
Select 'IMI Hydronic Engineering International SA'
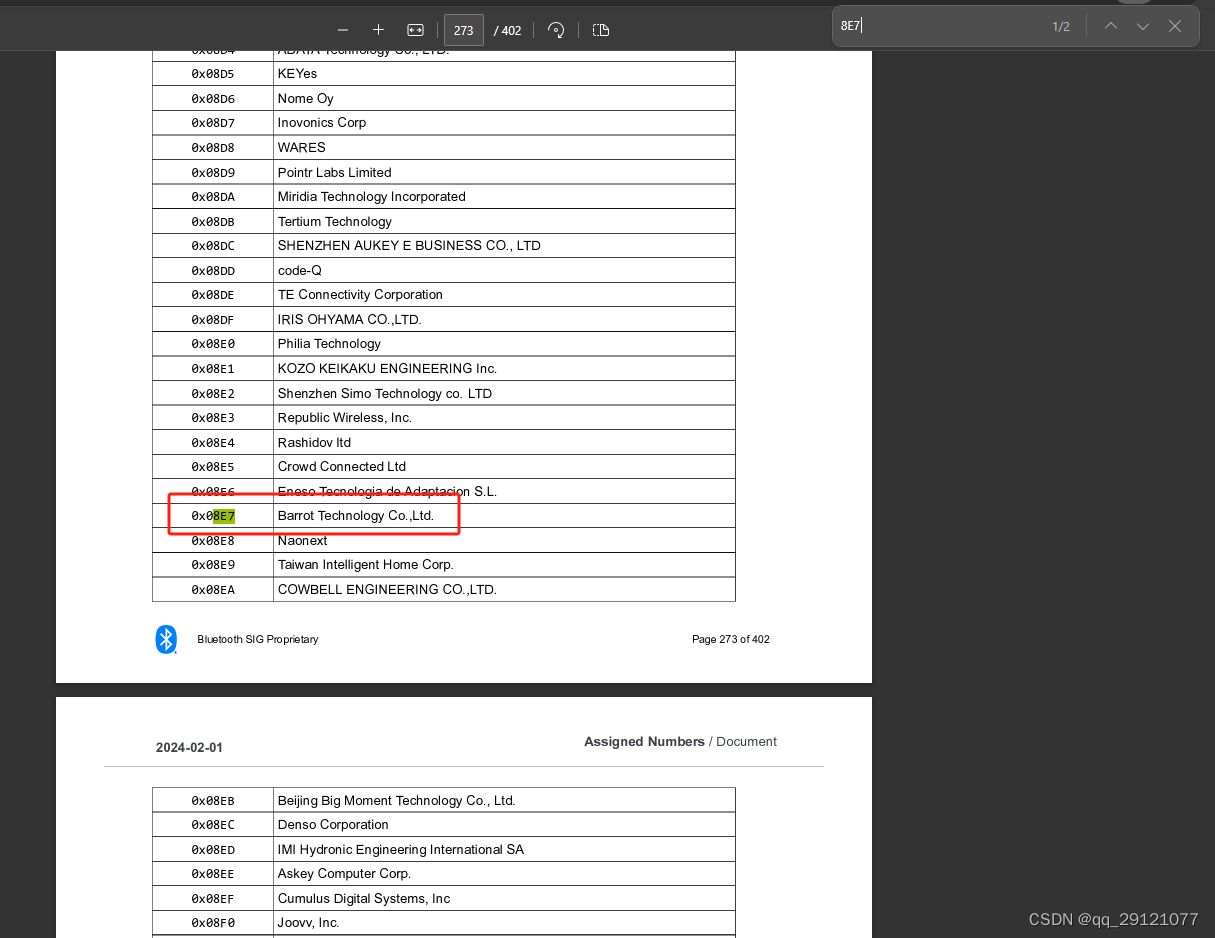point(401,850)
